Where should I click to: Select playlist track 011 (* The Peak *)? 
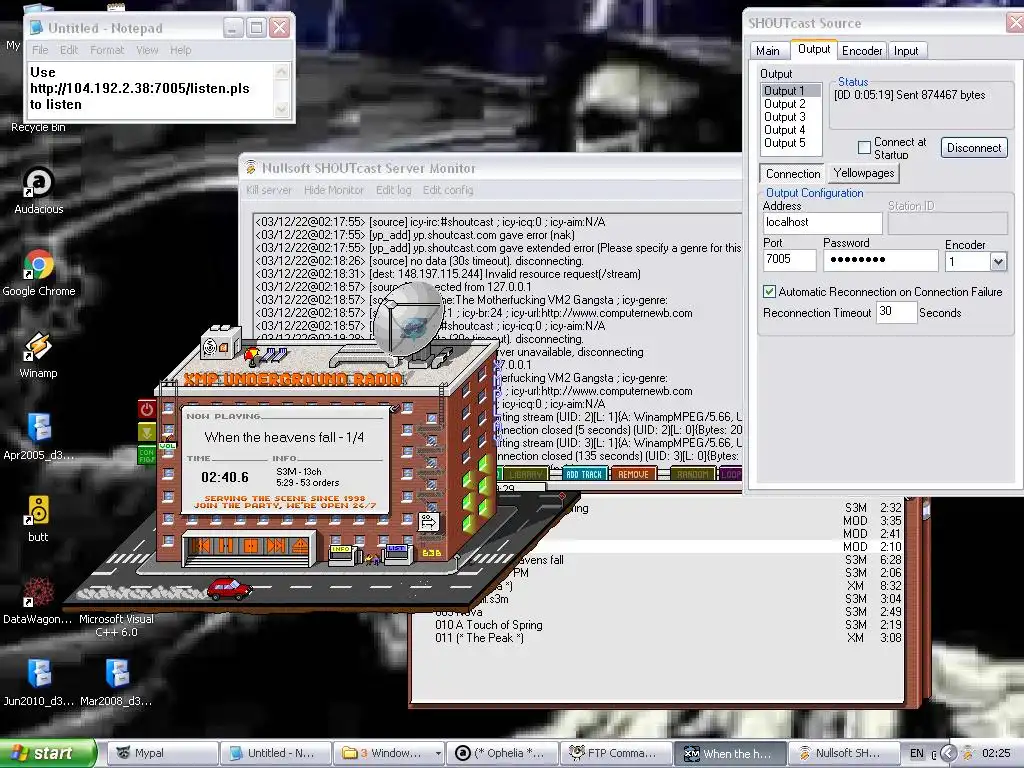[668, 638]
